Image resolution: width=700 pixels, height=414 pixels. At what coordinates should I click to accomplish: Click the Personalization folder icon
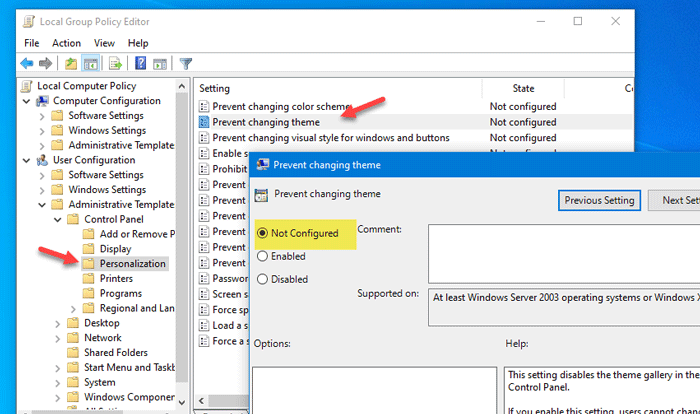[88, 263]
